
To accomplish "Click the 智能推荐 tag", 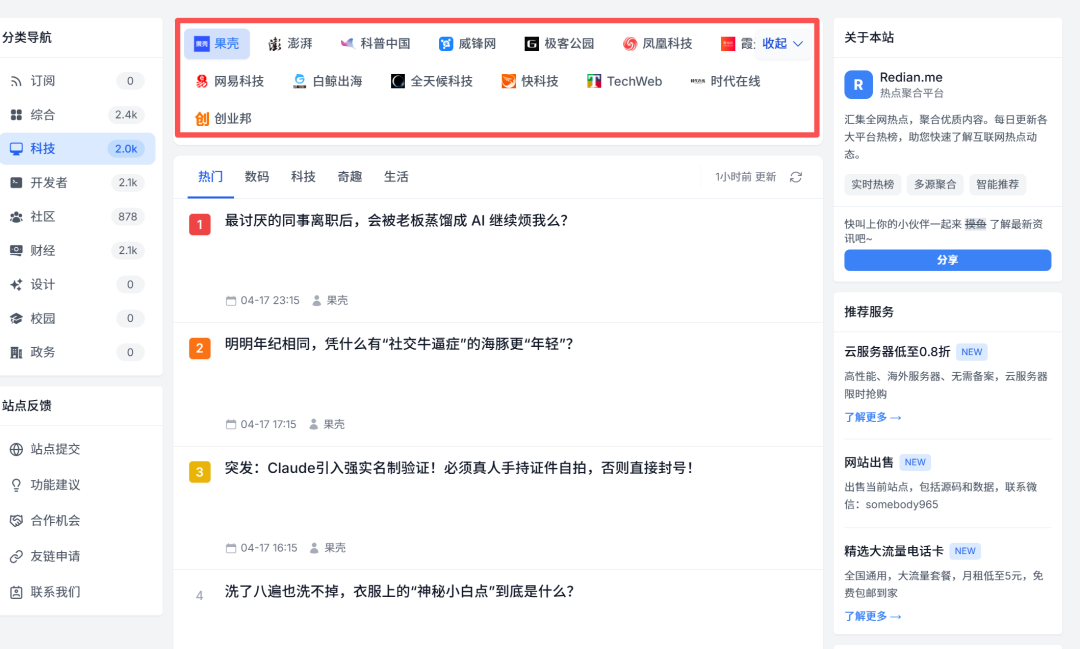I will pyautogui.click(x=997, y=185).
